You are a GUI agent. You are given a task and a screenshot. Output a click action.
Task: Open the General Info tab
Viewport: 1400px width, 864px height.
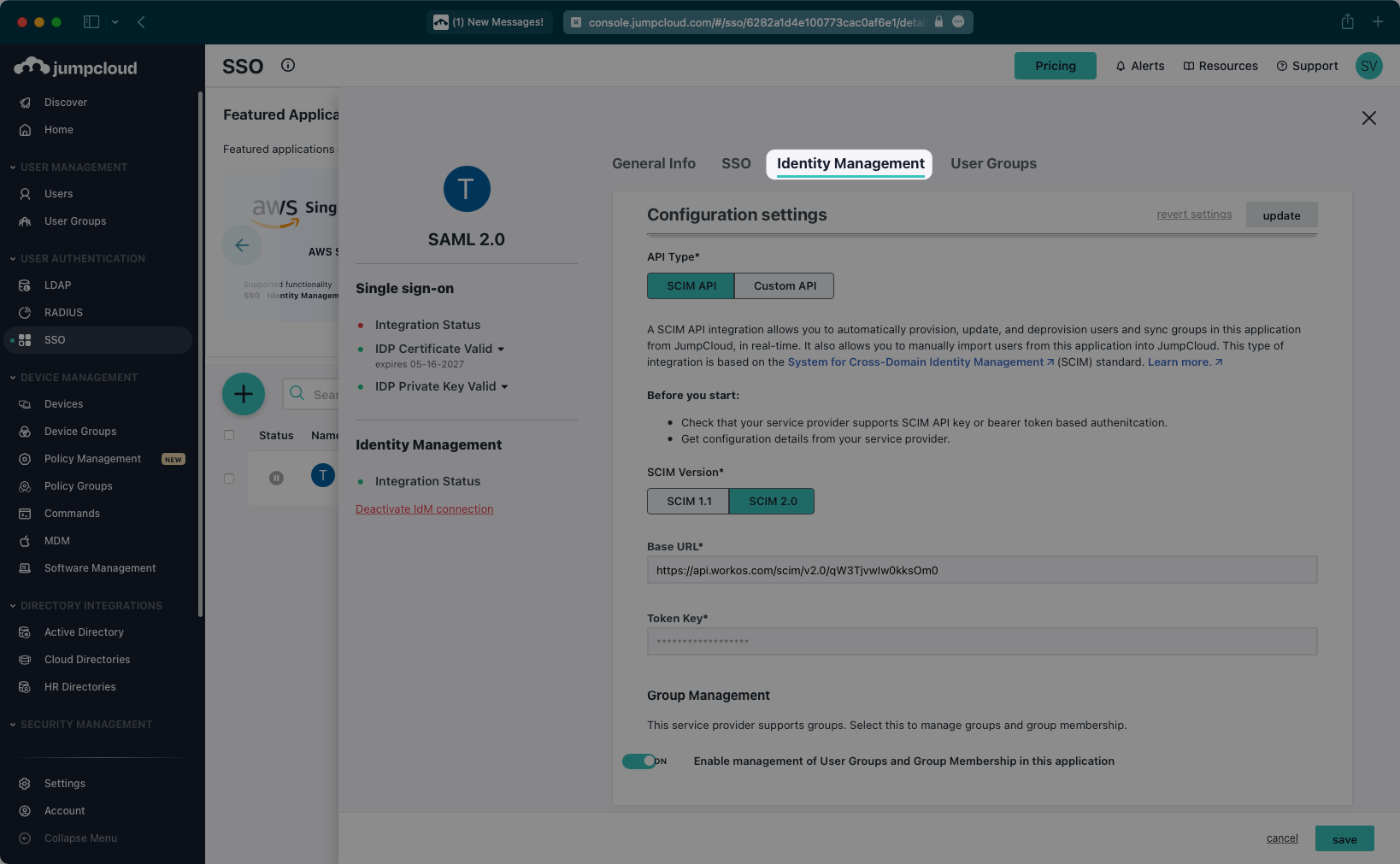click(653, 163)
